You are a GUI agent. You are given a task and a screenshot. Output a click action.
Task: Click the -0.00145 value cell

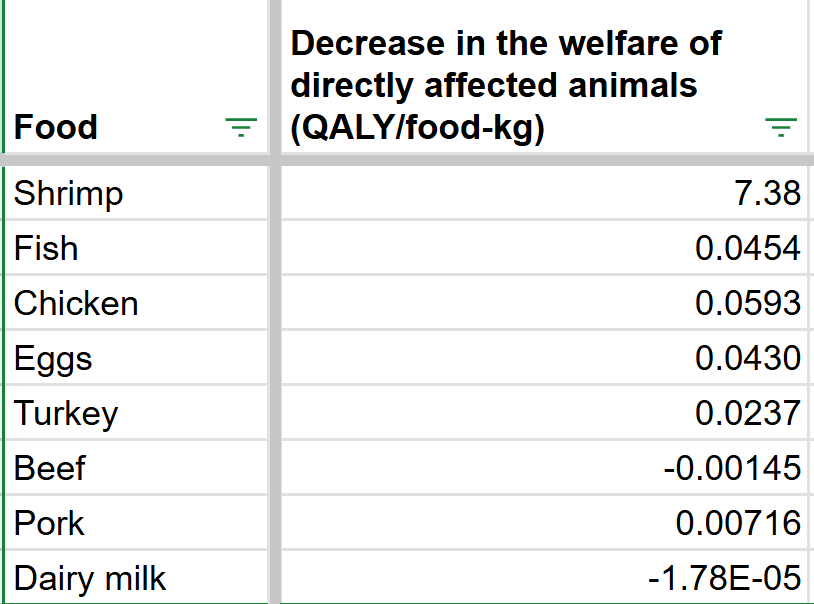pos(545,468)
